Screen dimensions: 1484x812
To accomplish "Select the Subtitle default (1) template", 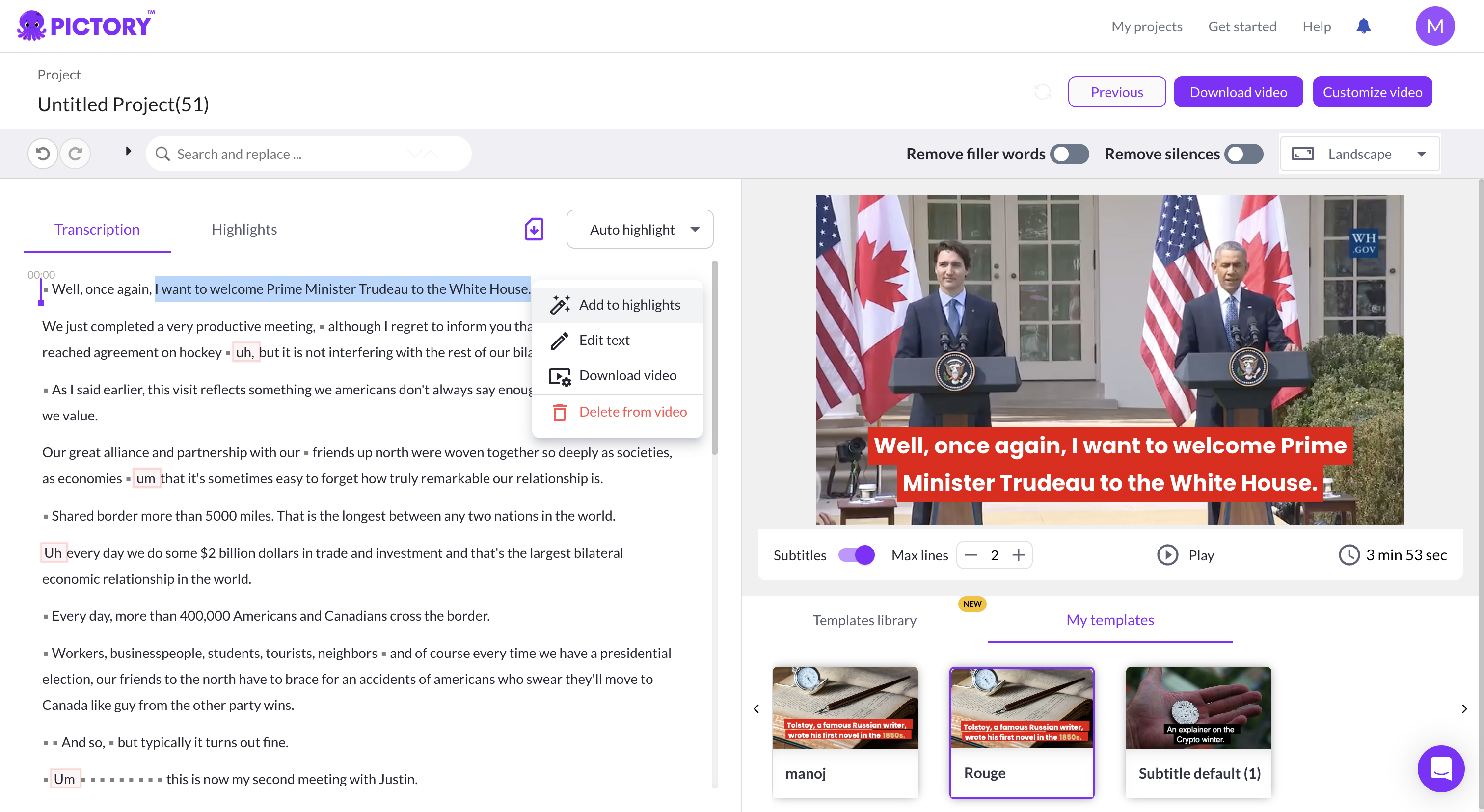I will (1198, 732).
